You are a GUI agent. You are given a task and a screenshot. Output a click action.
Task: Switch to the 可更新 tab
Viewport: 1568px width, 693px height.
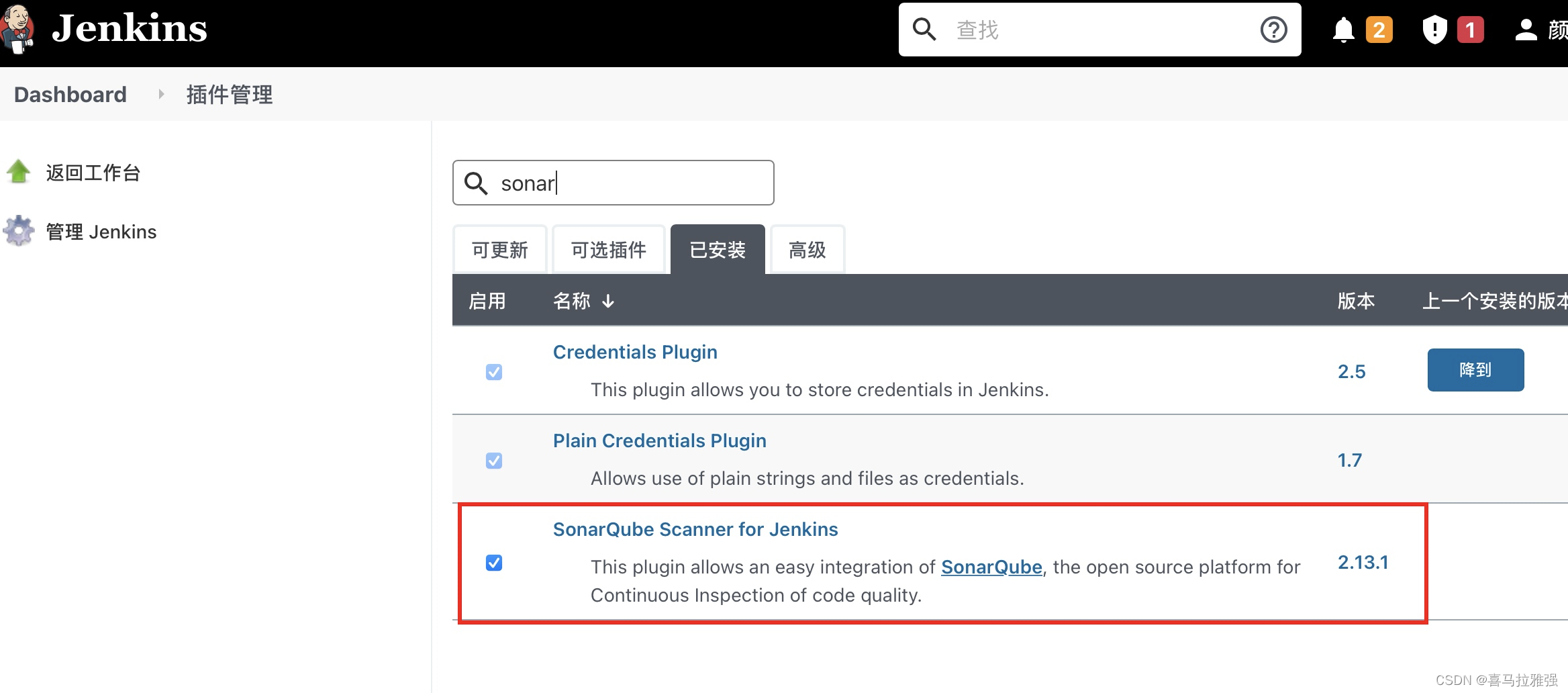pos(500,250)
